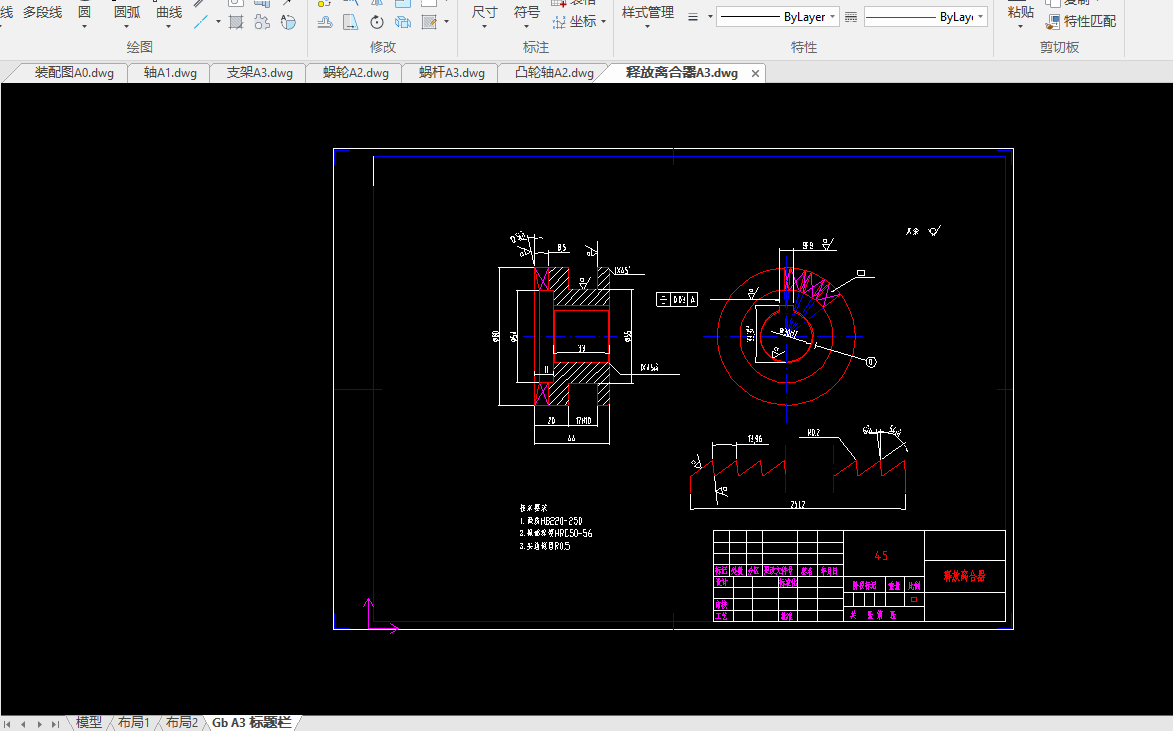
Task: Click the puzzle-shaped block tool icon
Action: (x=262, y=22)
